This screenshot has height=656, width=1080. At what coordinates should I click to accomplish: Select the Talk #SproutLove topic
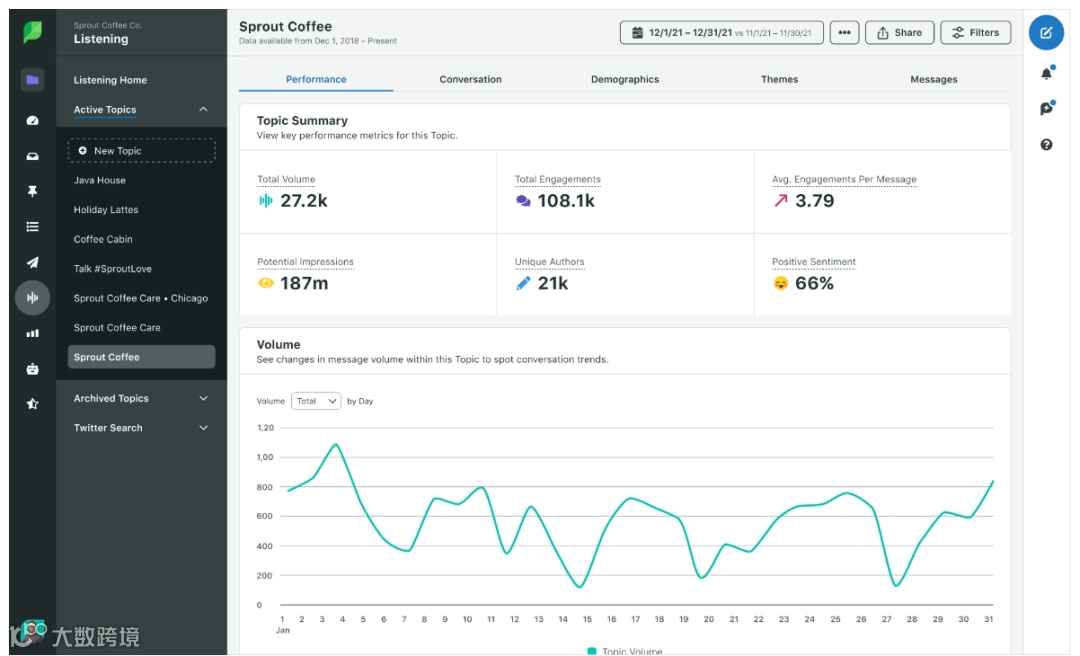[x=113, y=269]
